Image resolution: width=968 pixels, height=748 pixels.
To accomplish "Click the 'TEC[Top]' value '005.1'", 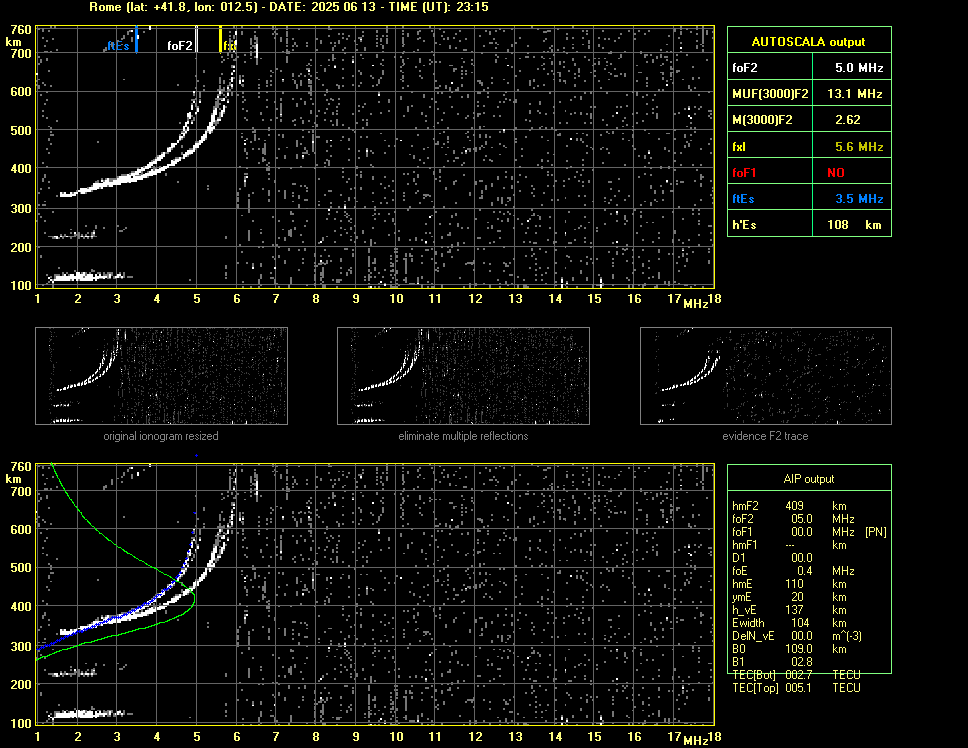I will [x=799, y=688].
